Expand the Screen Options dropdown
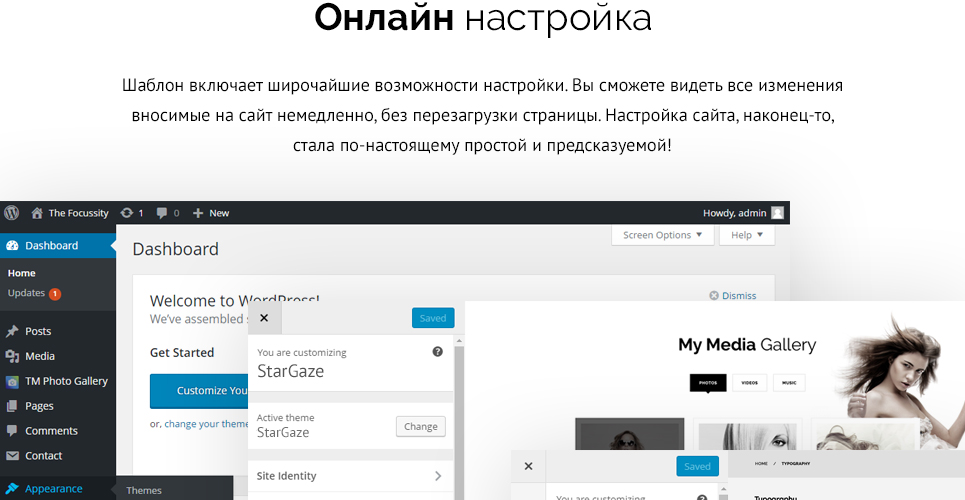 click(x=662, y=235)
